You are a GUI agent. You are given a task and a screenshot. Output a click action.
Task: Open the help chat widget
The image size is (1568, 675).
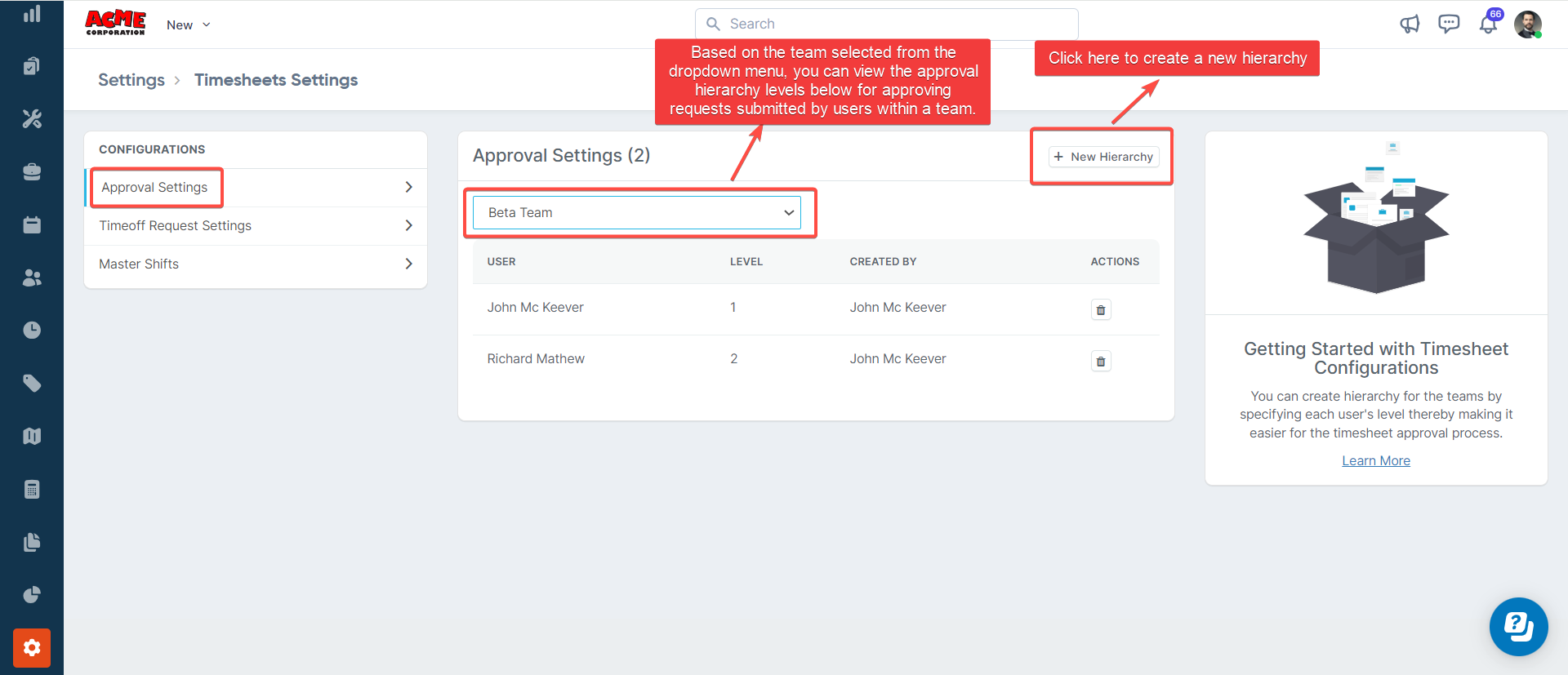[1518, 627]
